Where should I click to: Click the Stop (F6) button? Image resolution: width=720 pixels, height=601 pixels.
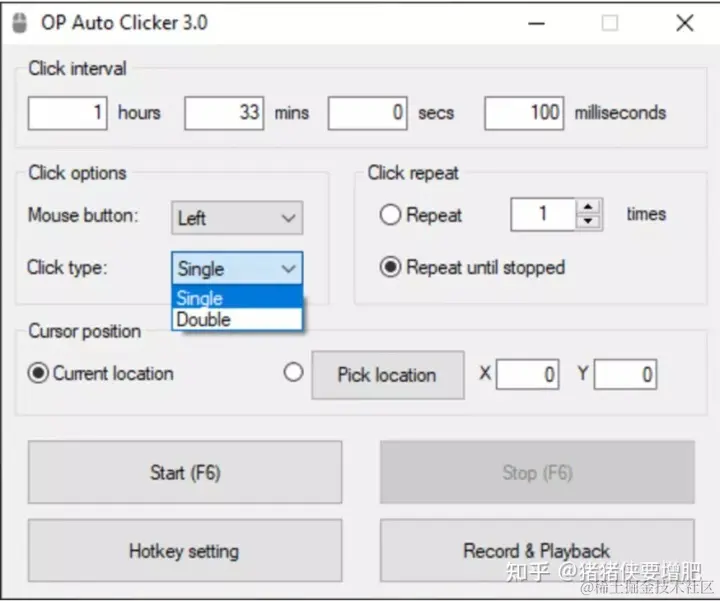coord(537,472)
